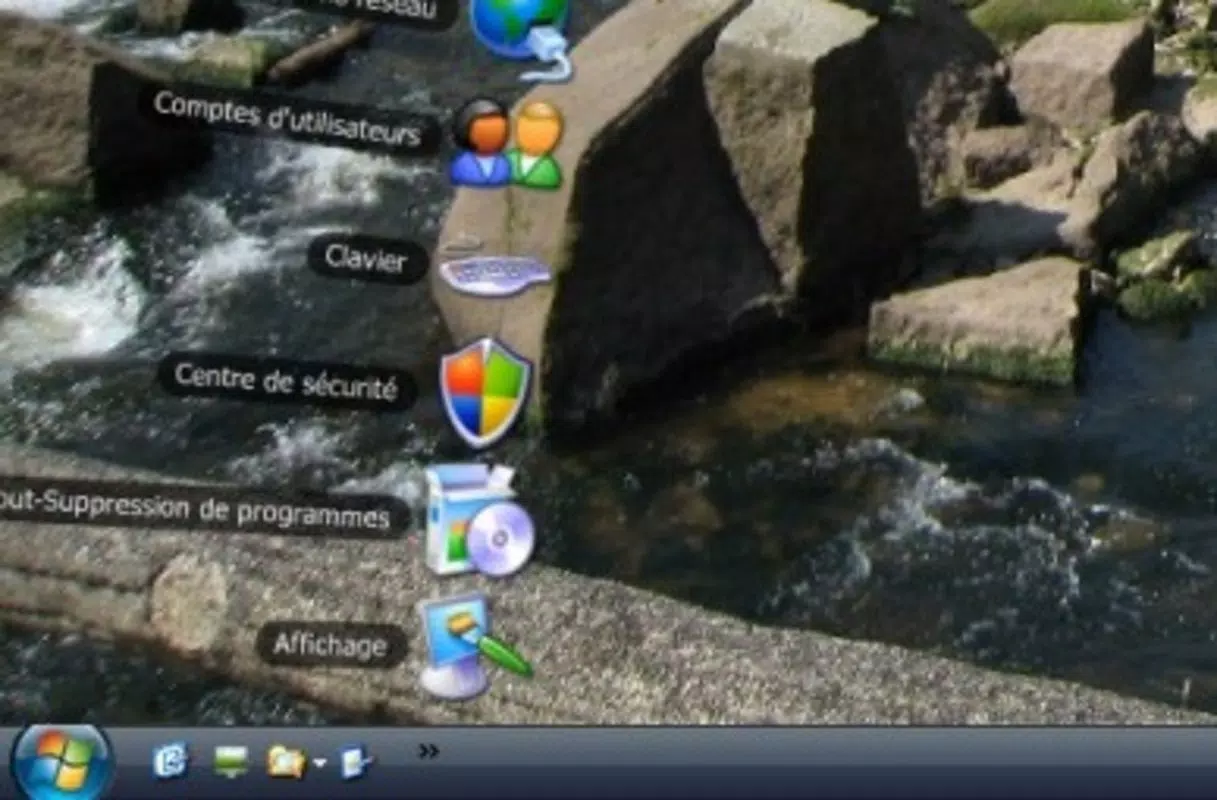1217x800 pixels.
Task: Click the Windows Start orb
Action: click(62, 763)
